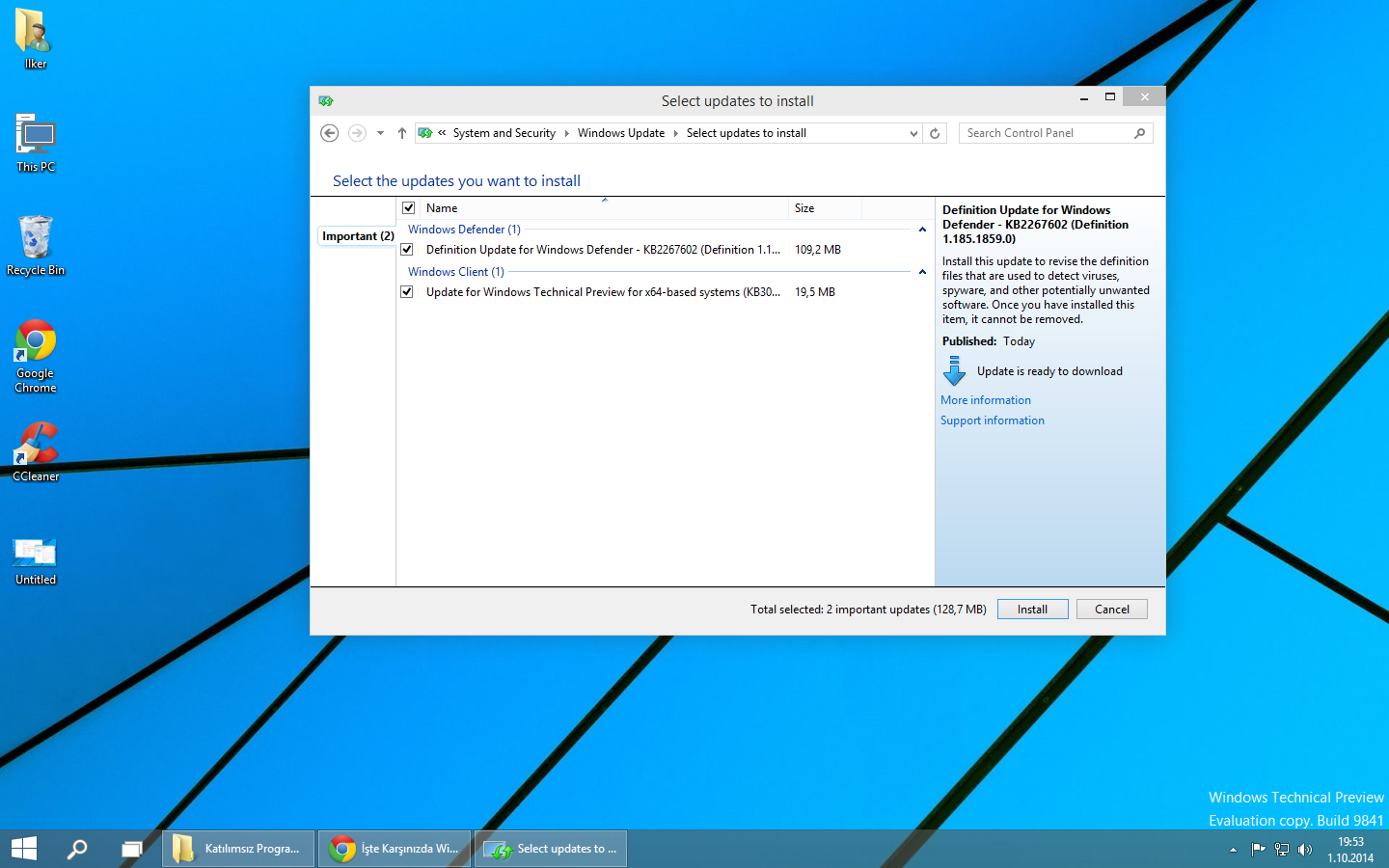This screenshot has height=868, width=1389.
Task: Click the Cancel button
Action: pos(1112,610)
